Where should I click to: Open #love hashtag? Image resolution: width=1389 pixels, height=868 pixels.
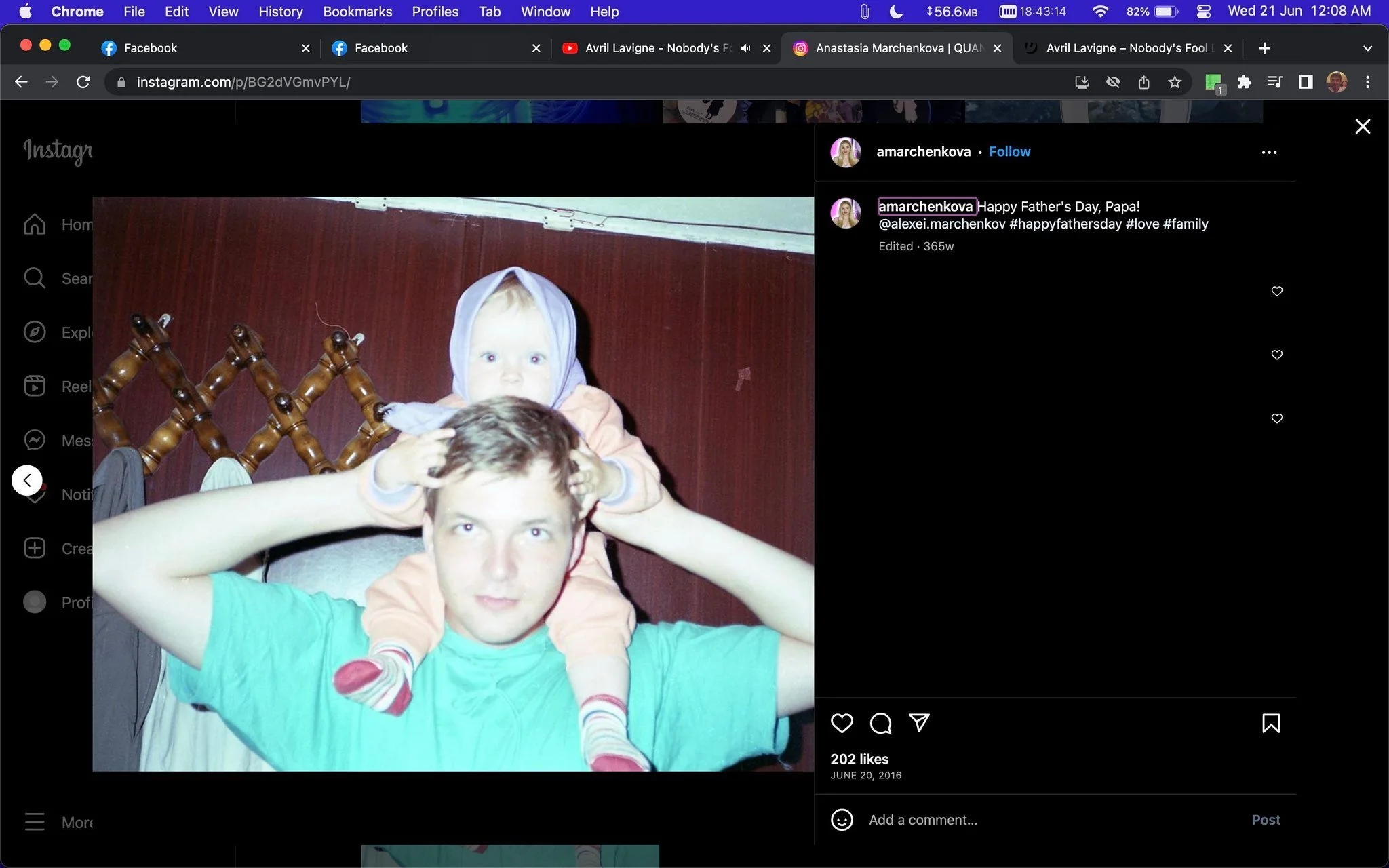click(1142, 224)
